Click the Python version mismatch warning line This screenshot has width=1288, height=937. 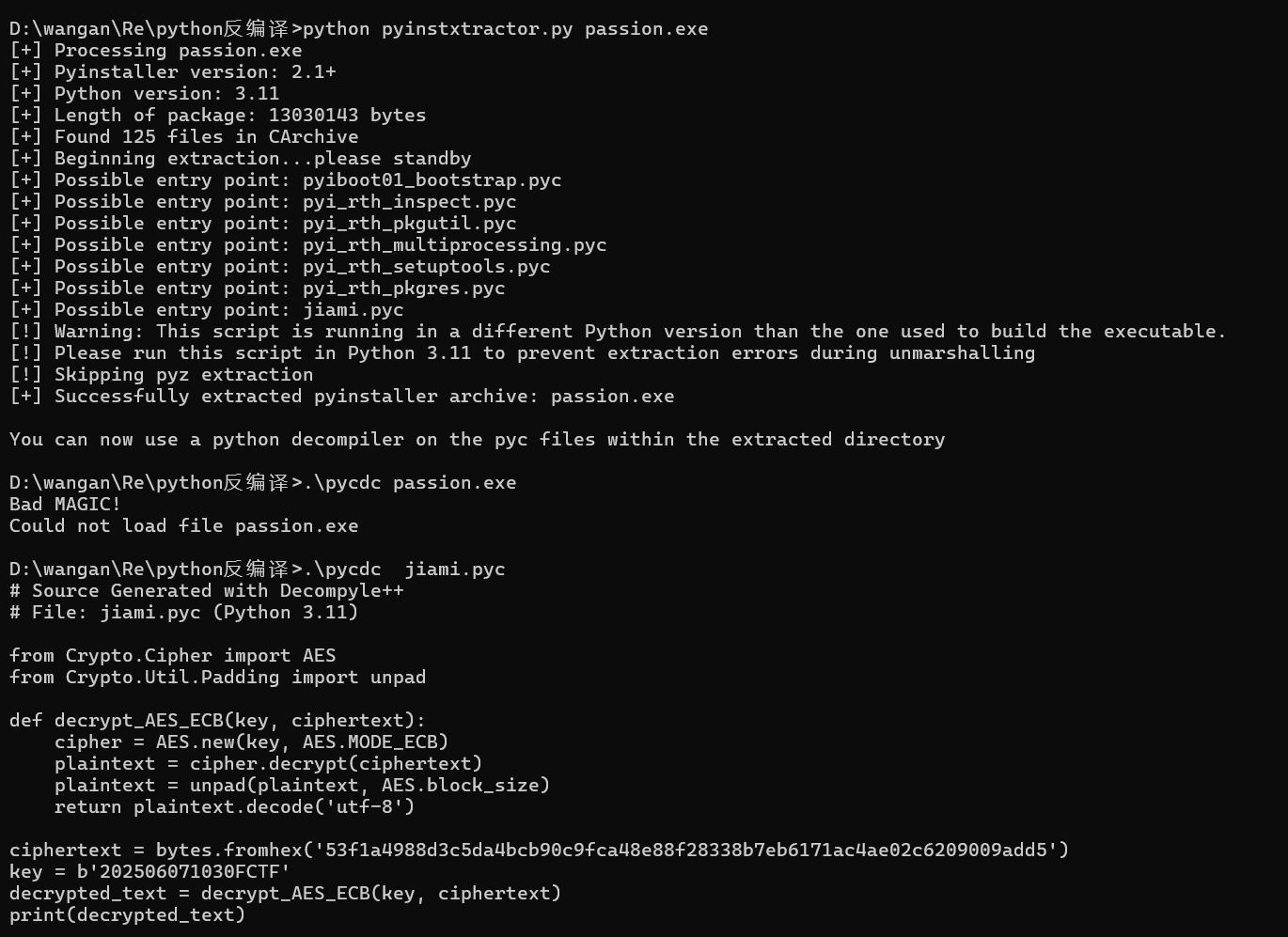click(x=618, y=331)
